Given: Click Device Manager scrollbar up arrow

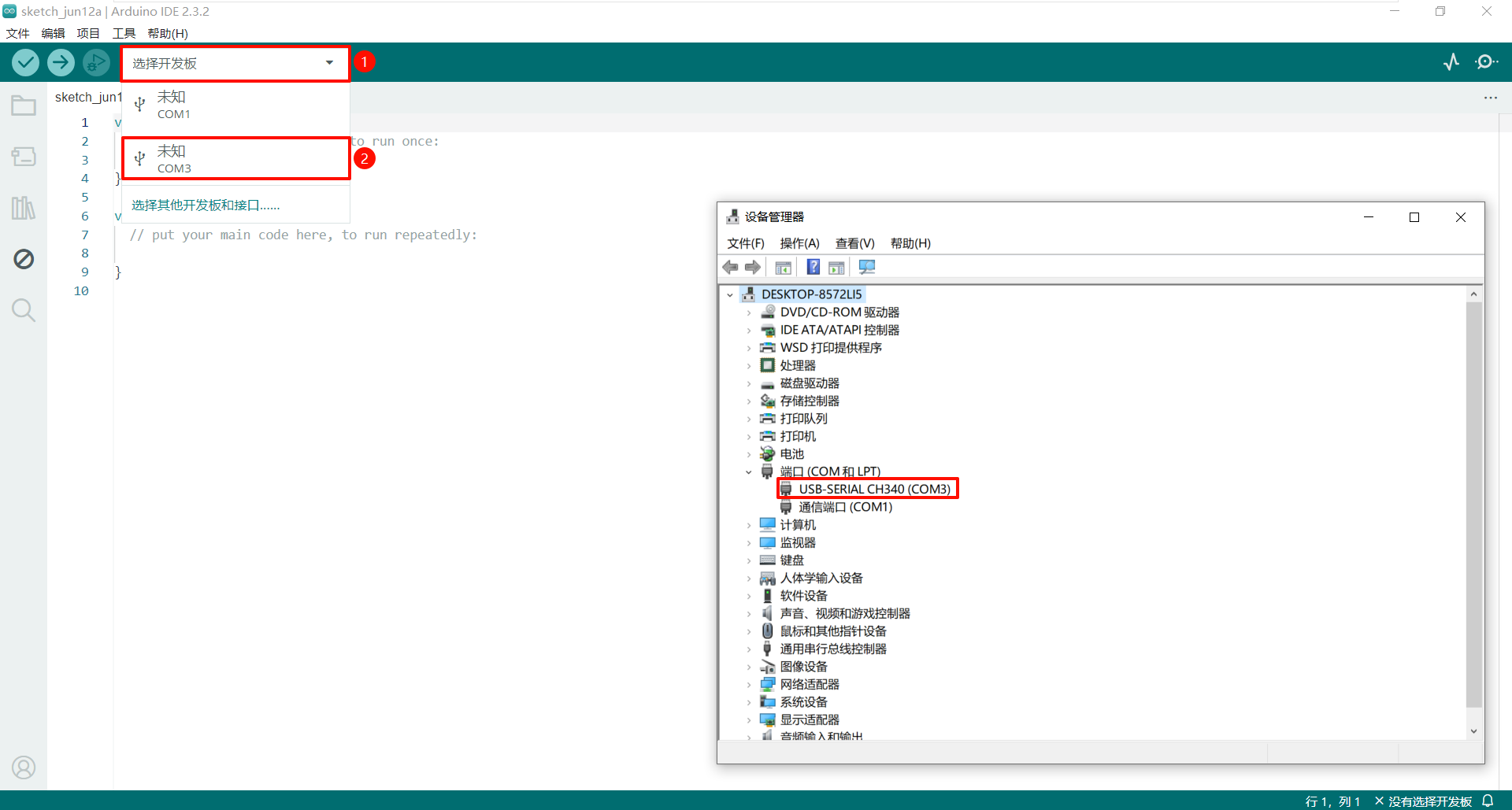Looking at the screenshot, I should (1473, 294).
